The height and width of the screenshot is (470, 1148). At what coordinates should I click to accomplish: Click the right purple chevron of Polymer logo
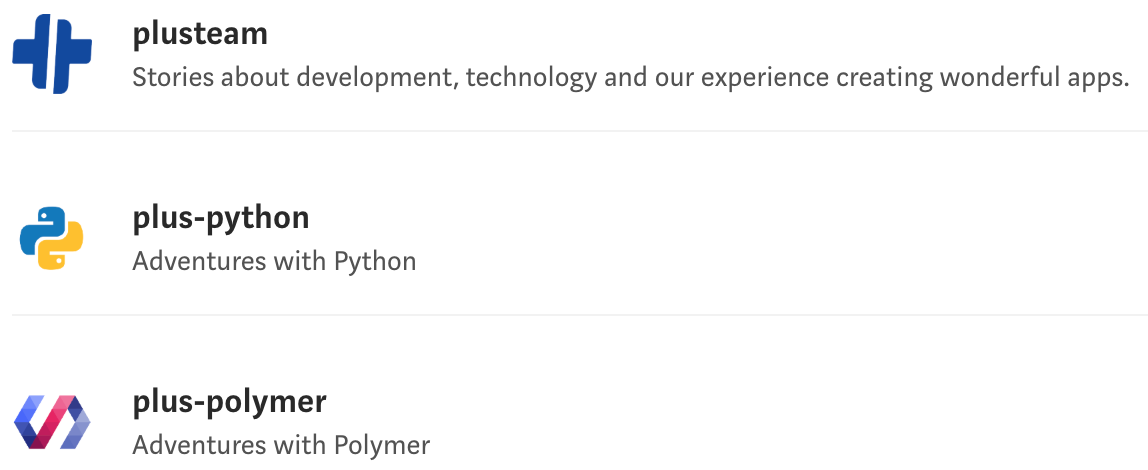pos(78,424)
